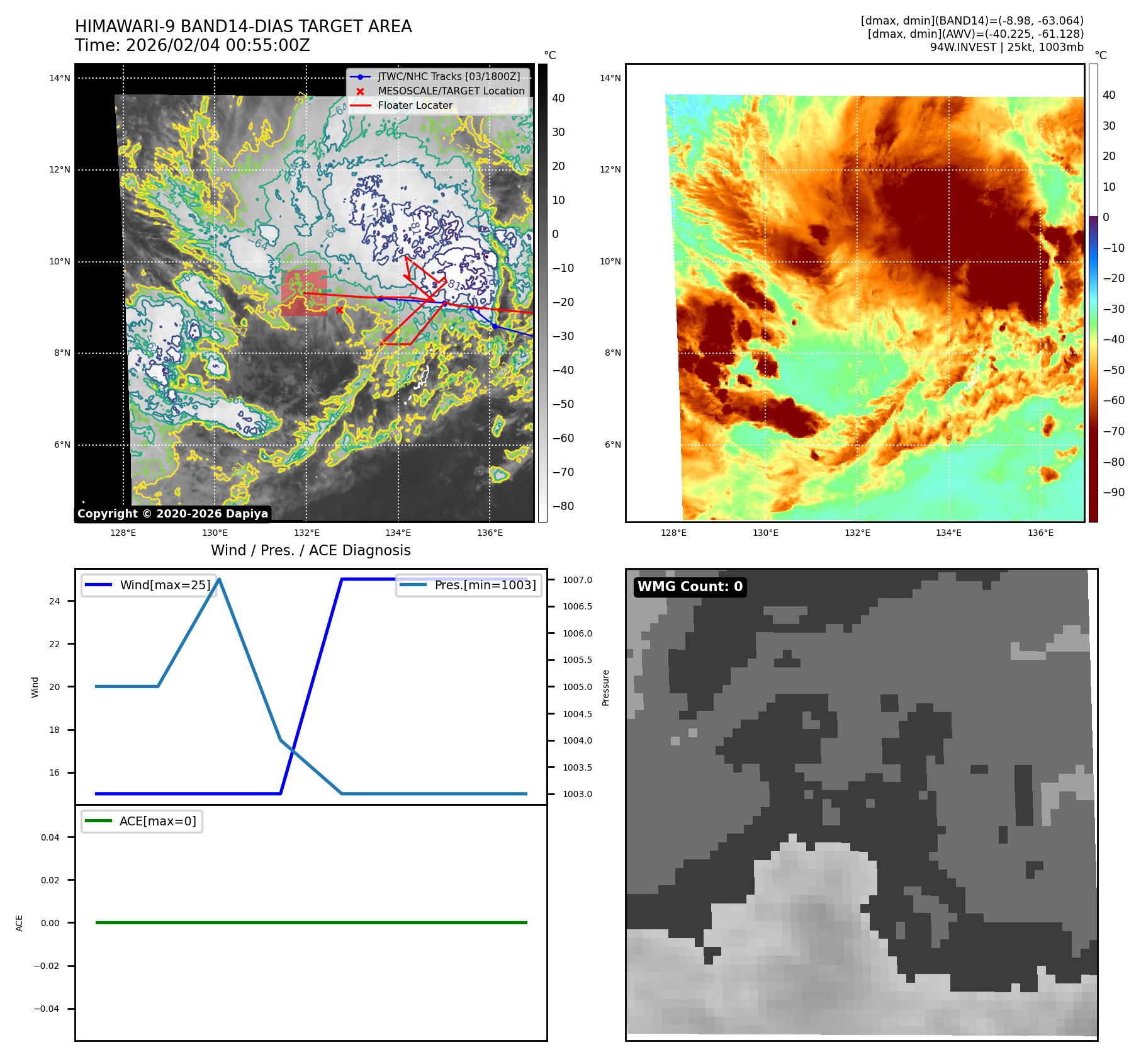This screenshot has height=1064, width=1141.
Task: Click the WMG Count: 0 label
Action: [x=690, y=587]
